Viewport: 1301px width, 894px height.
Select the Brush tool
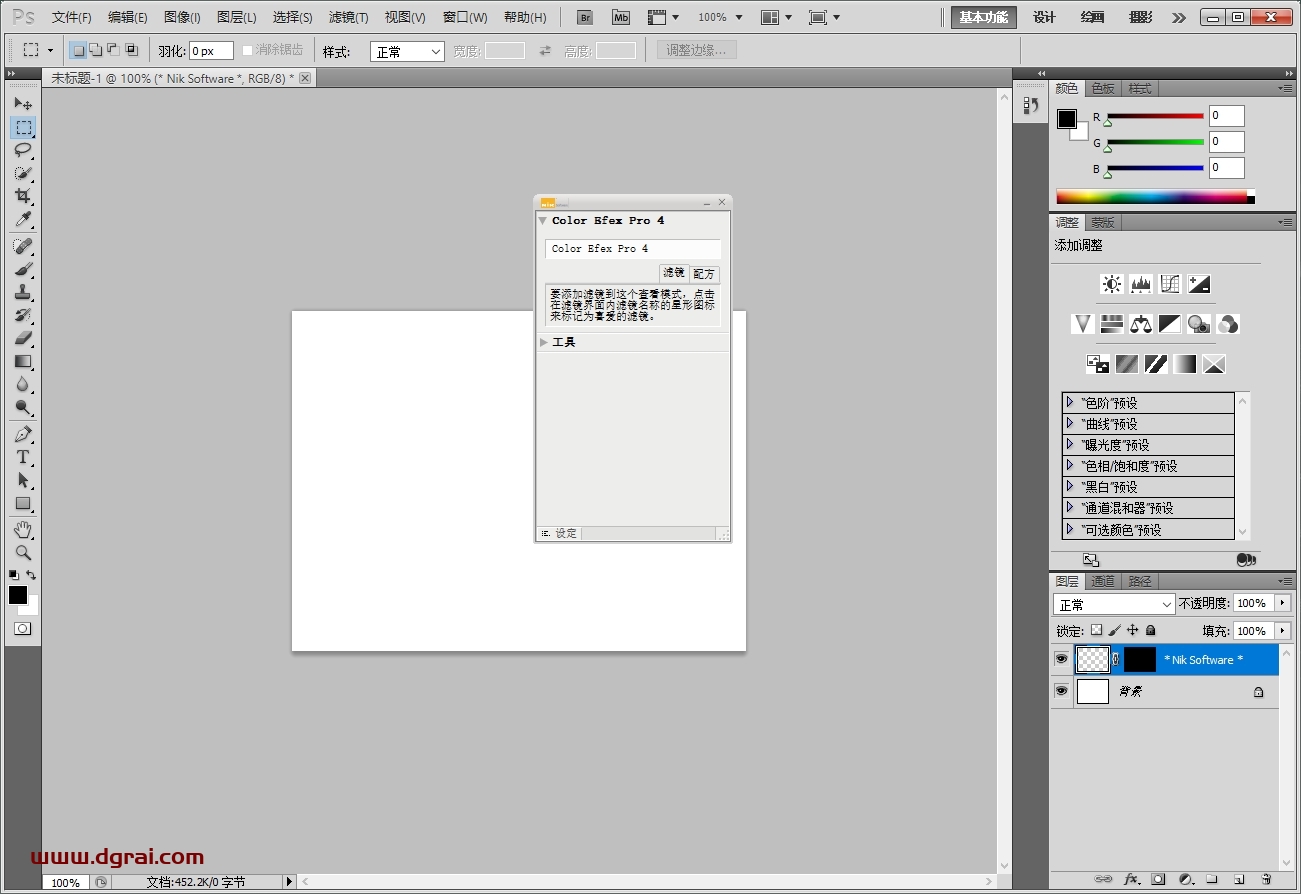pos(23,269)
